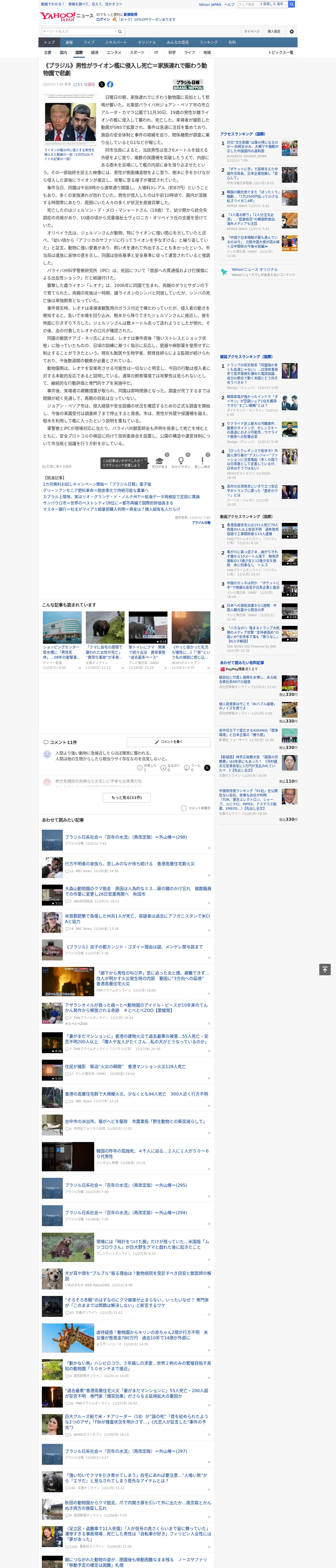Viewport: 336px width, 1568px height.
Task: Toggle the コメント非表示 checkbox
Action: [183, 808]
